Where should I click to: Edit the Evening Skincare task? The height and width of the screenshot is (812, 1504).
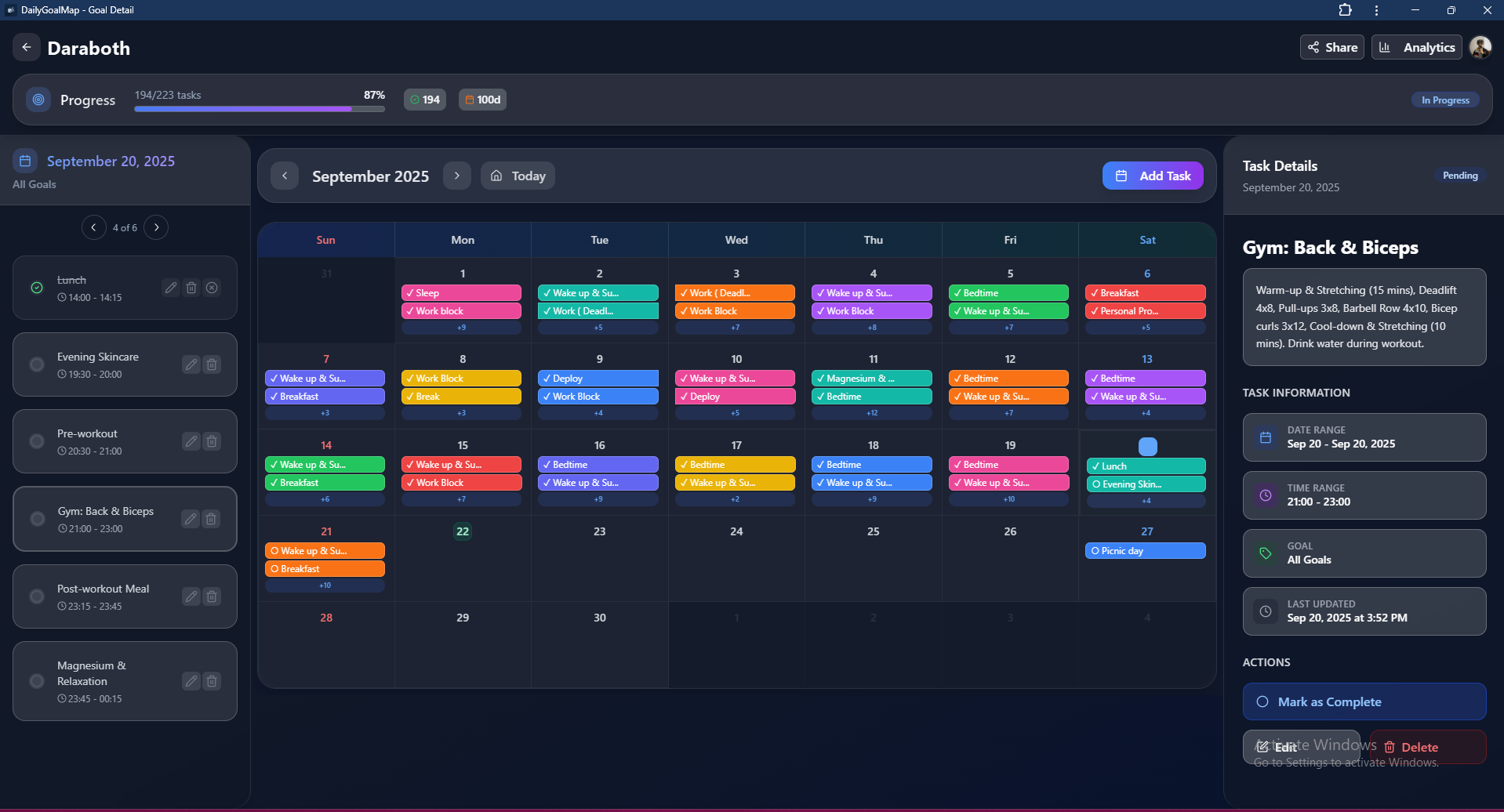(x=191, y=364)
